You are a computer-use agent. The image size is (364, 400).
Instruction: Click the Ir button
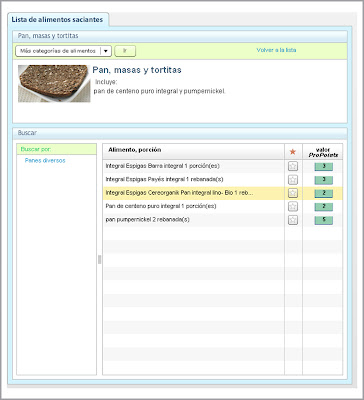pyautogui.click(x=125, y=51)
